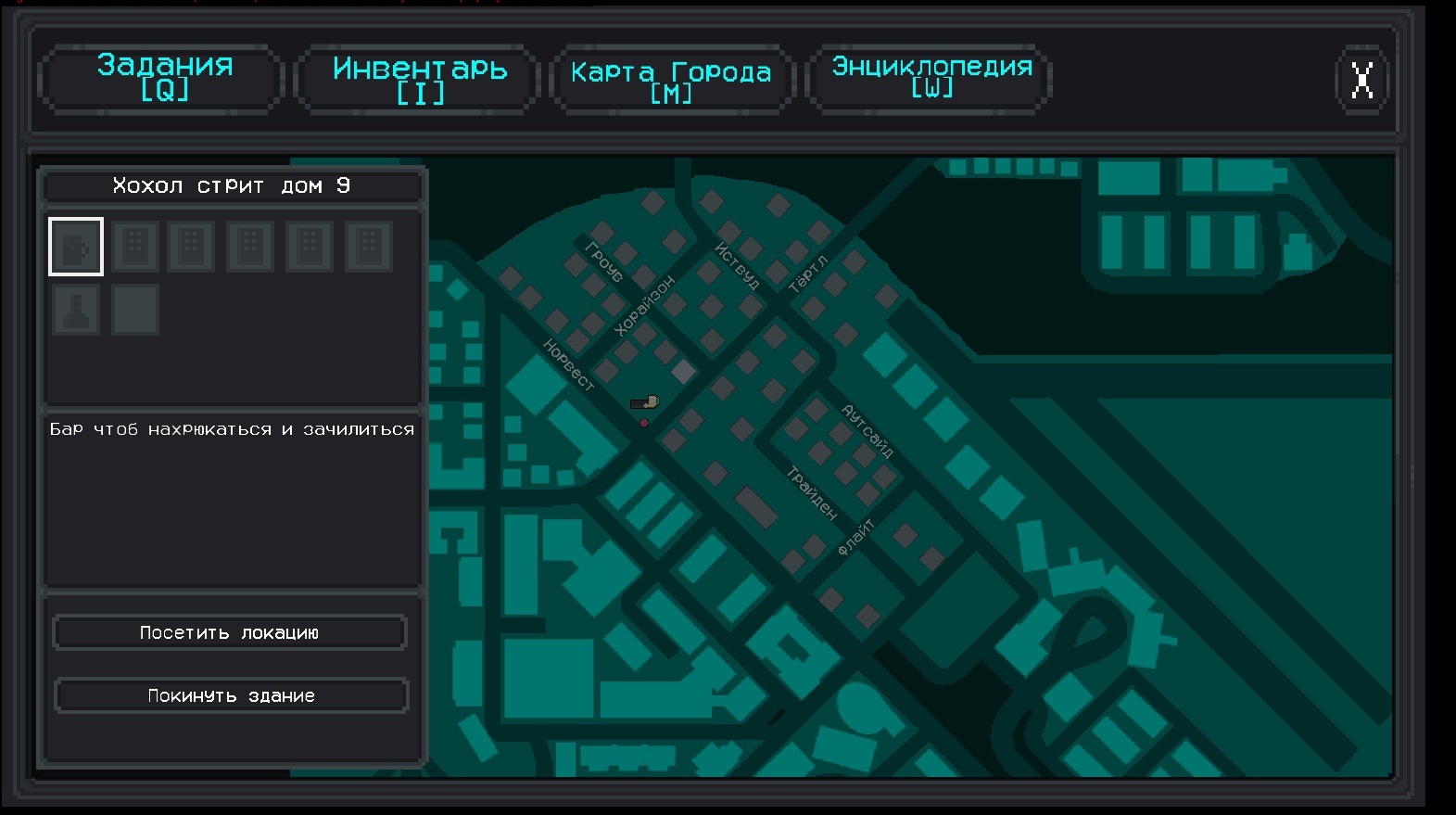Click the long gray building near the Трайден label

click(755, 506)
